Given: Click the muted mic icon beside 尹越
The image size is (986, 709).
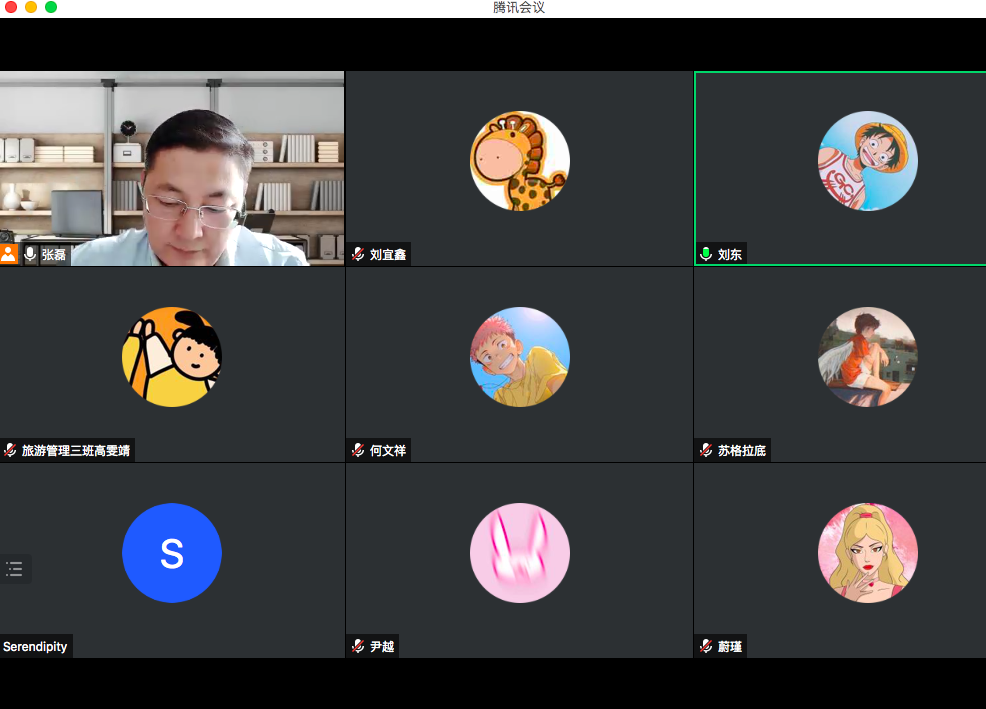Looking at the screenshot, I should click(358, 646).
